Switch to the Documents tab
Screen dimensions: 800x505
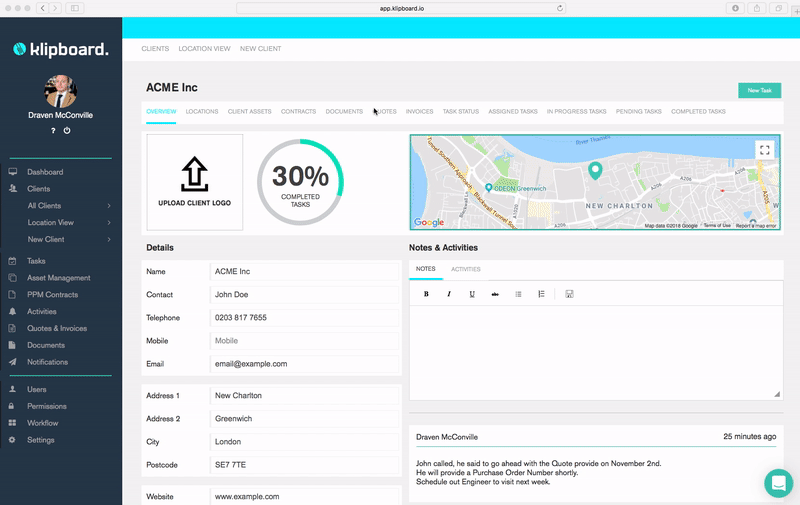click(x=344, y=111)
